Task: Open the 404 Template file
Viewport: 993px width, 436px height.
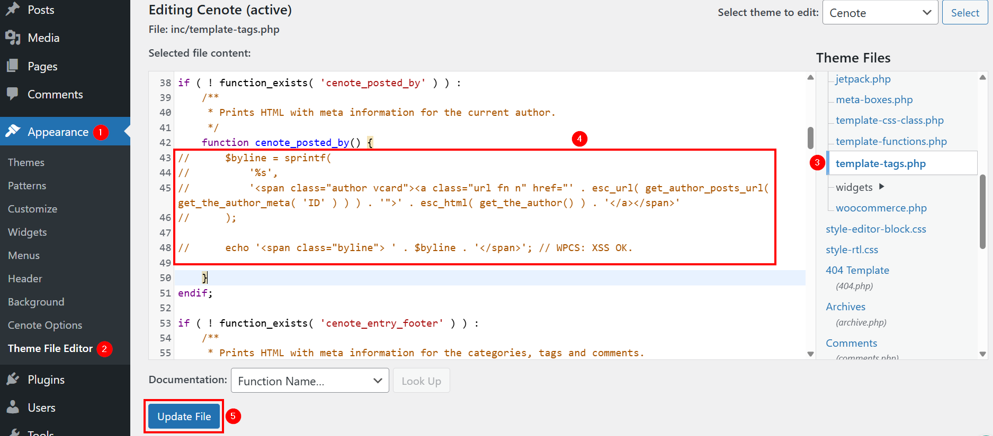Action: 857,271
